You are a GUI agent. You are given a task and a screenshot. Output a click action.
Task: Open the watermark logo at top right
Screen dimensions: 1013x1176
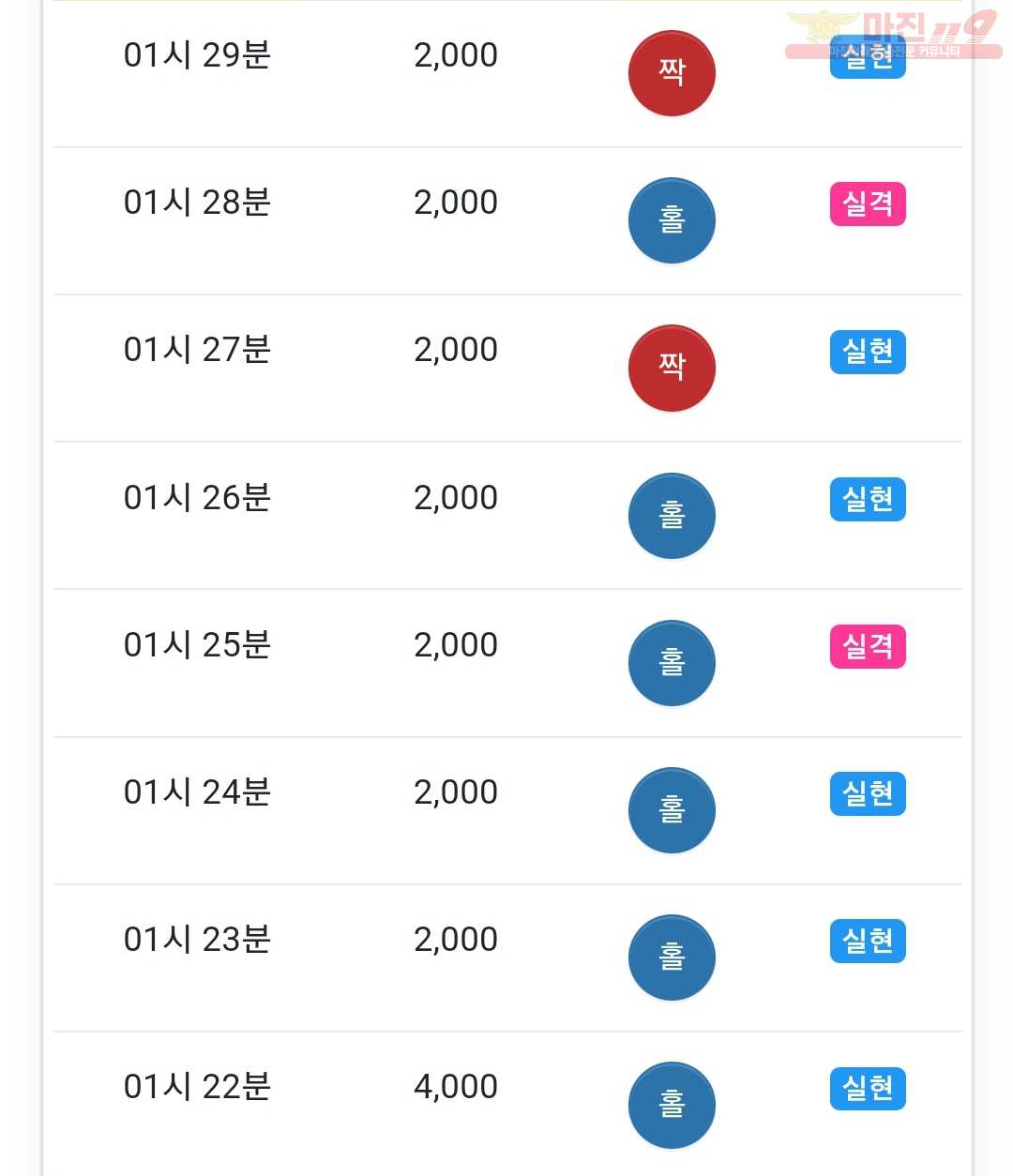(893, 34)
